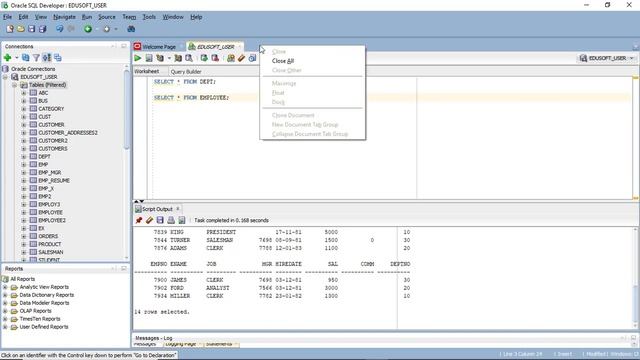The image size is (640, 360).
Task: Select Close All in the context menu
Action: (283, 61)
